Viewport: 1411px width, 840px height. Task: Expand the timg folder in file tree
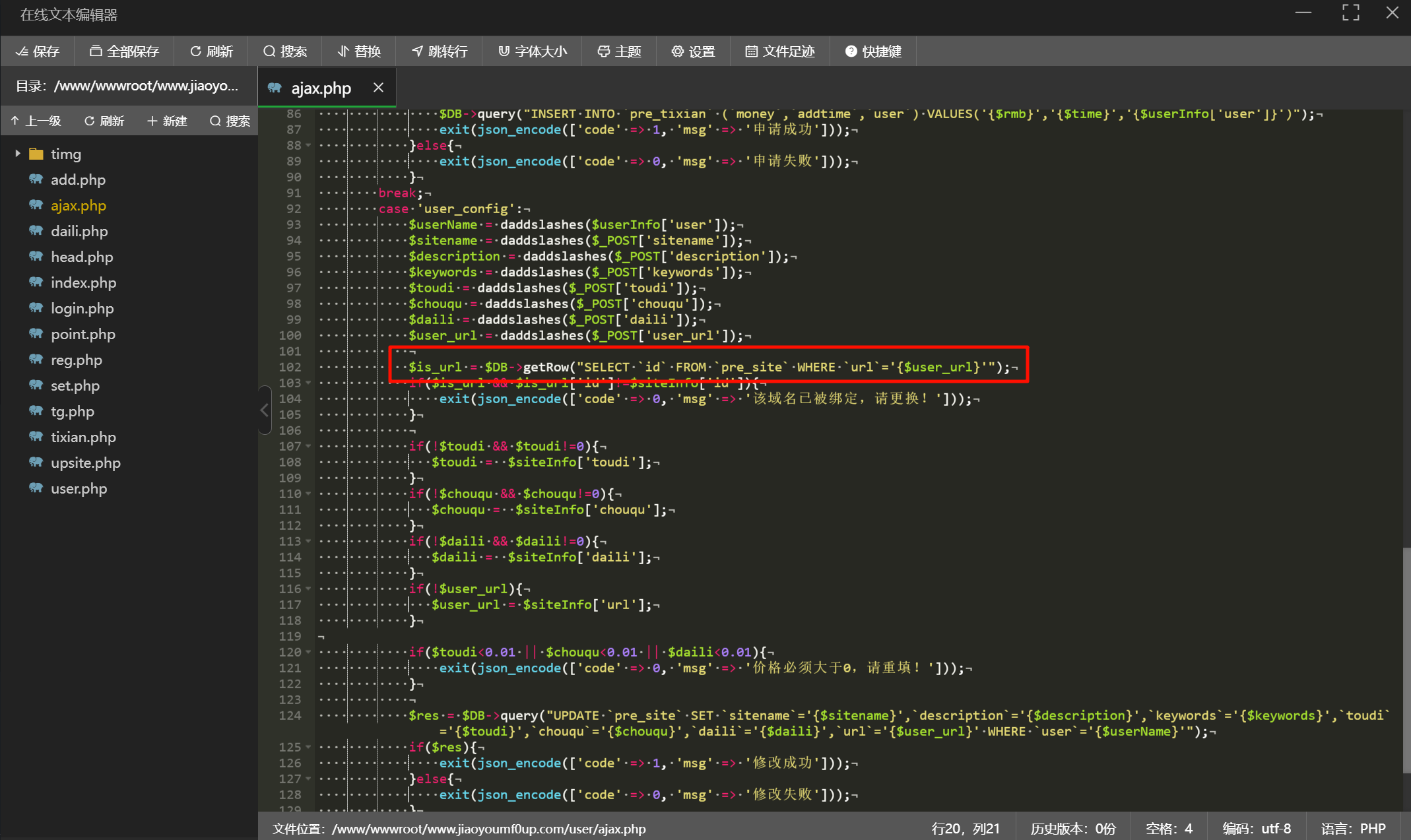pos(18,154)
